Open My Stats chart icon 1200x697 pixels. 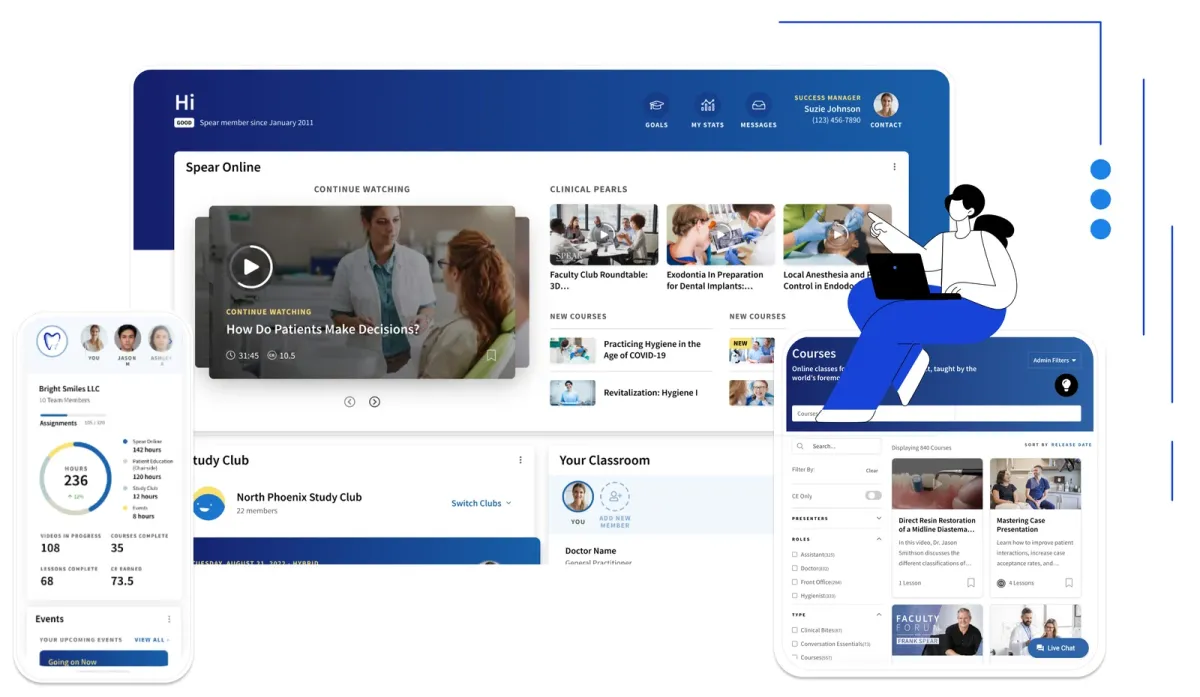point(707,106)
